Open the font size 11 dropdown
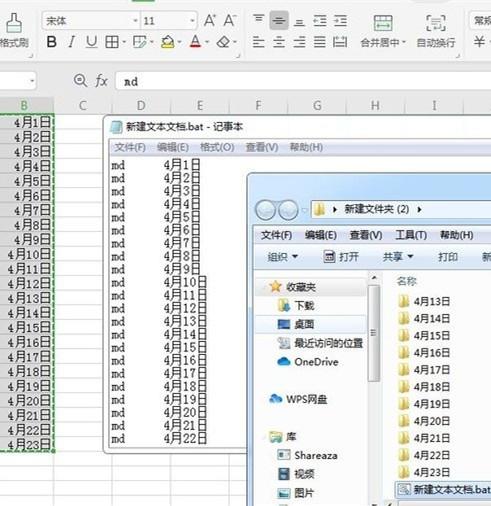 [x=192, y=21]
